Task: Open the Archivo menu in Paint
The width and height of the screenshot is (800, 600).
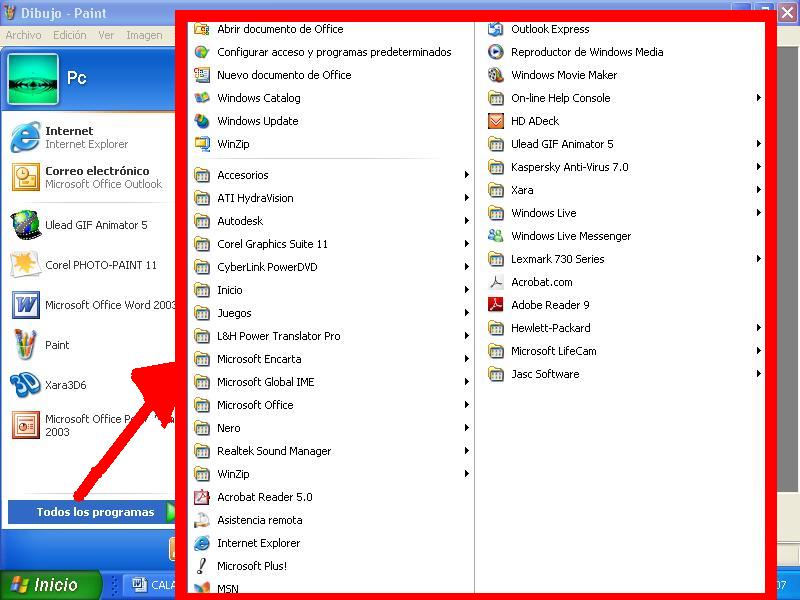Action: tap(23, 35)
